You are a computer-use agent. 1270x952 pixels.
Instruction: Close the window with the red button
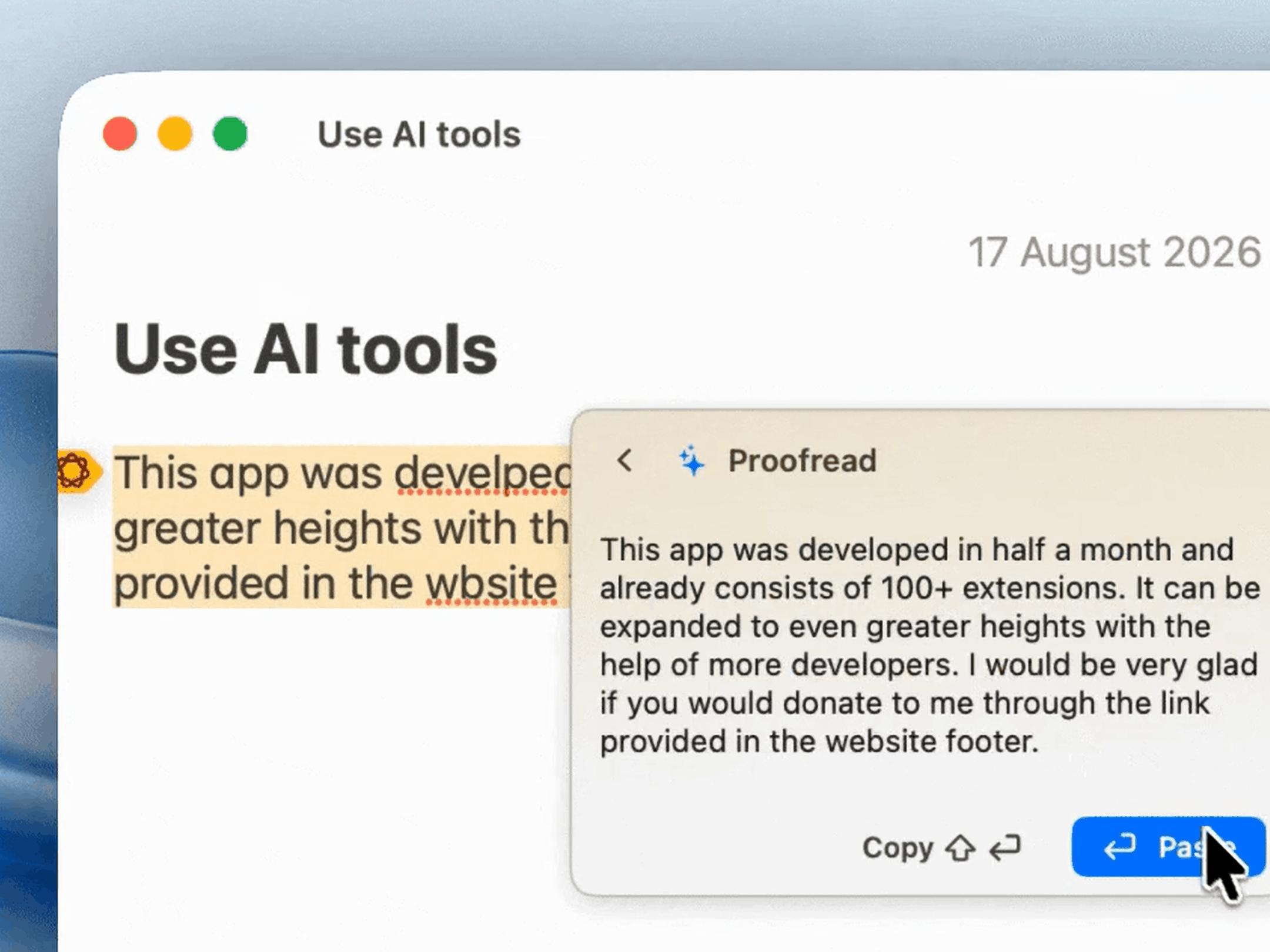pyautogui.click(x=120, y=134)
